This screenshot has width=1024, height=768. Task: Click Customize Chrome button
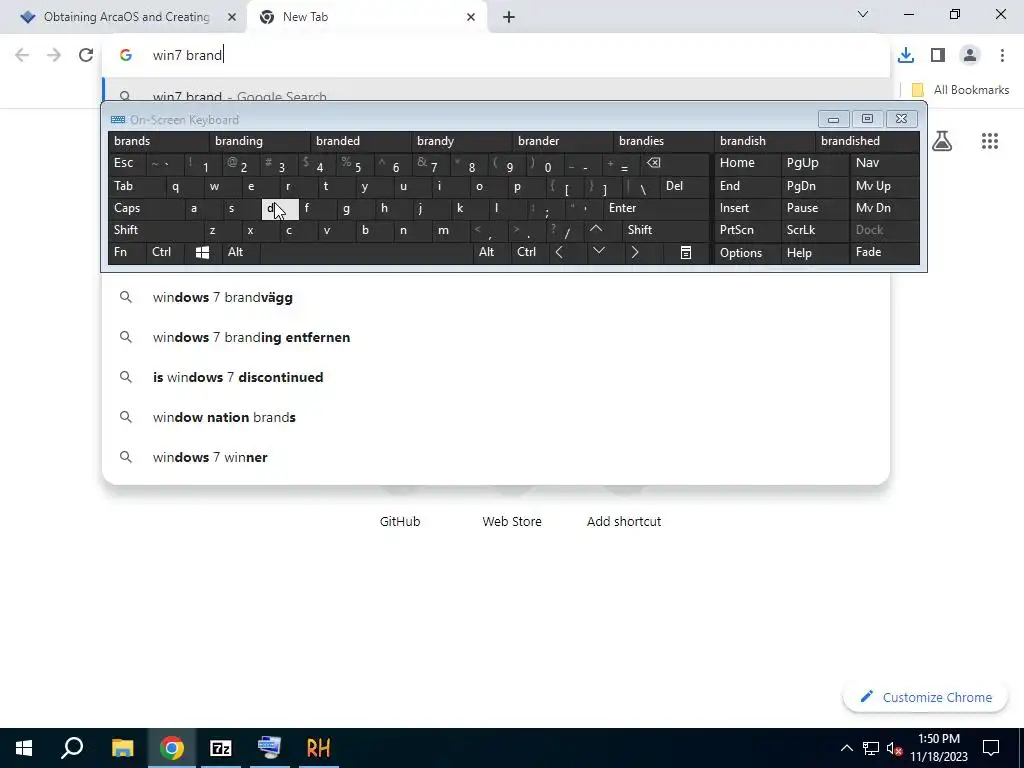[925, 697]
